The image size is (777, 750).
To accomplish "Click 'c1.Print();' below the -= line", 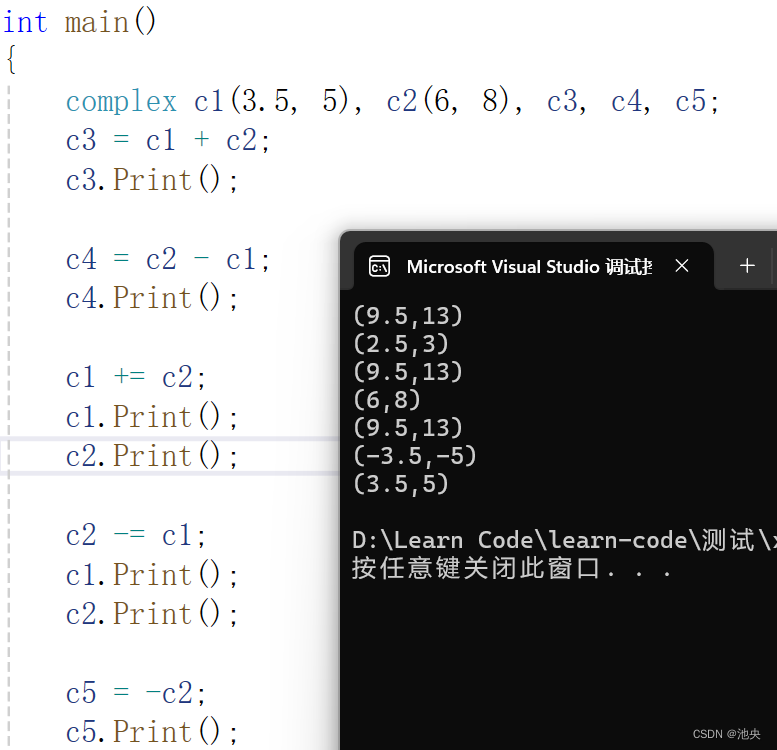I will tap(152, 575).
